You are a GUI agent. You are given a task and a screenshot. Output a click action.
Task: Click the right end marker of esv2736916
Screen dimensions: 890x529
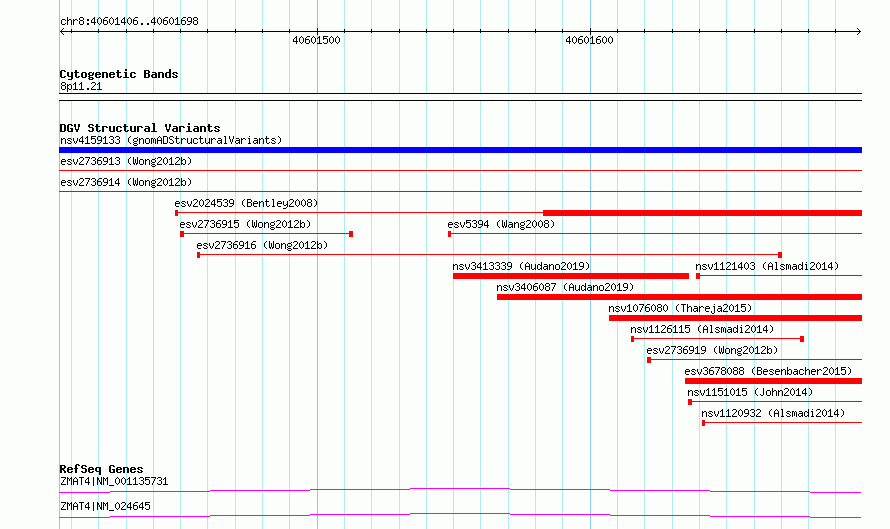coord(780,255)
